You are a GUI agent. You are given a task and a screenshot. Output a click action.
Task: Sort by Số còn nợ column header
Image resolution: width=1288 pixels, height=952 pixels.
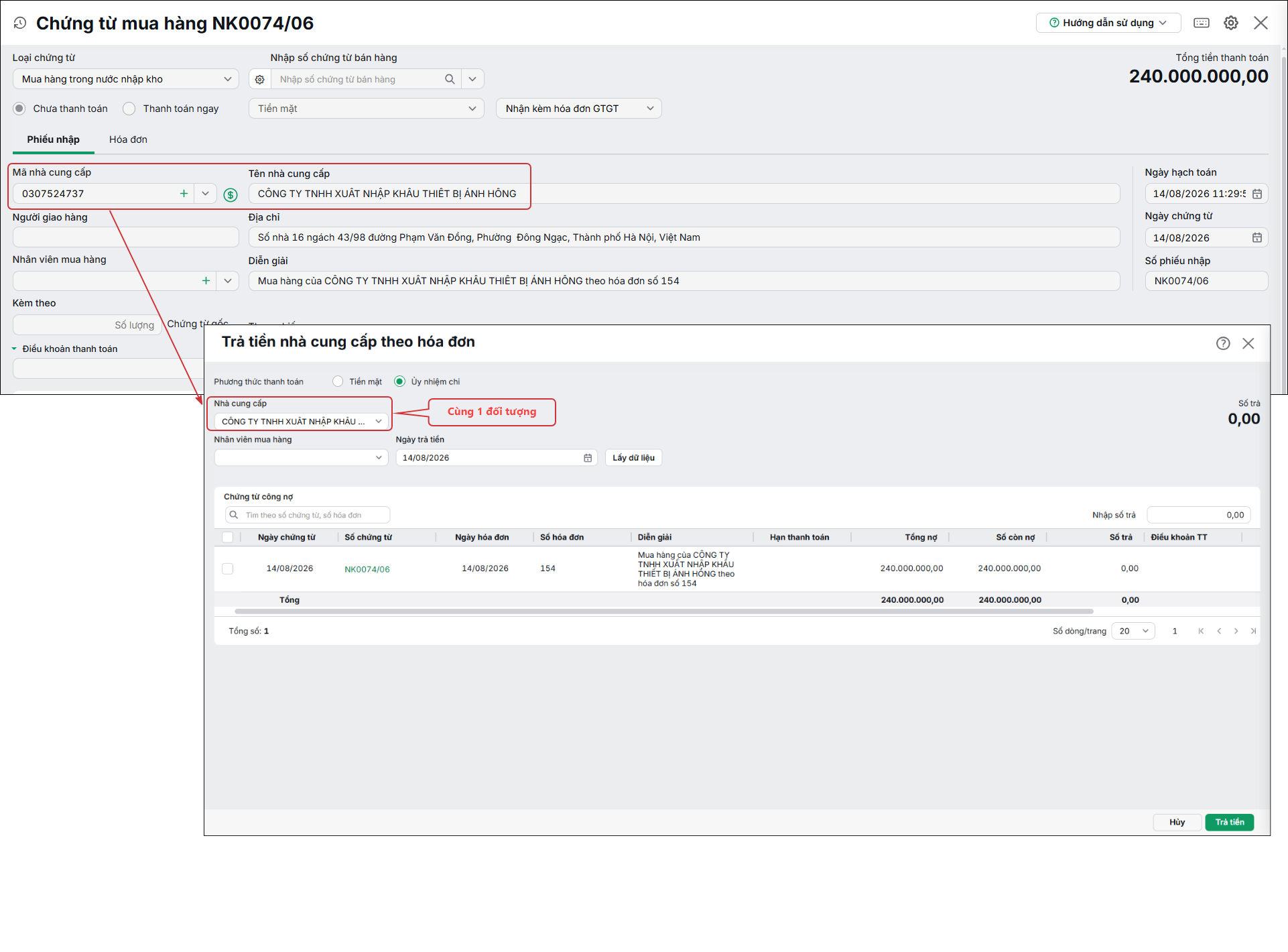click(1015, 537)
